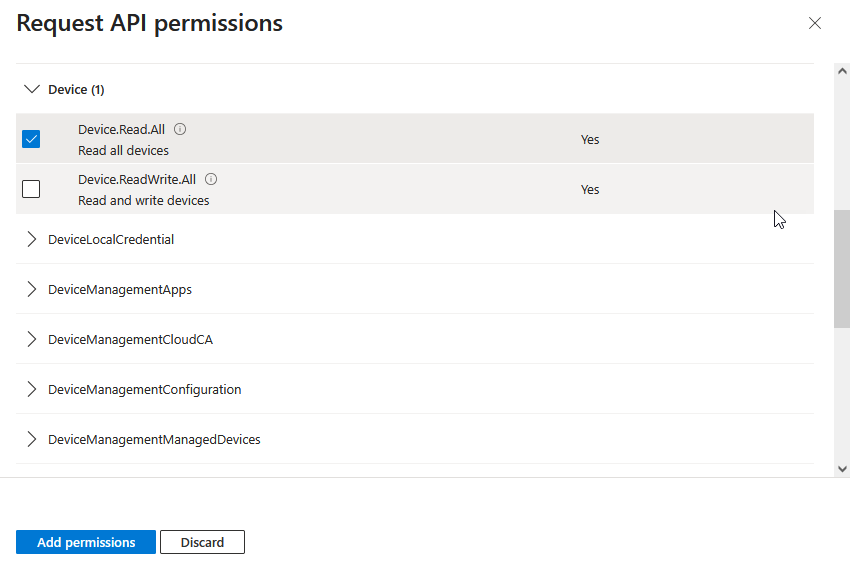Click the Add permissions button
Image resolution: width=850 pixels, height=571 pixels.
point(86,542)
